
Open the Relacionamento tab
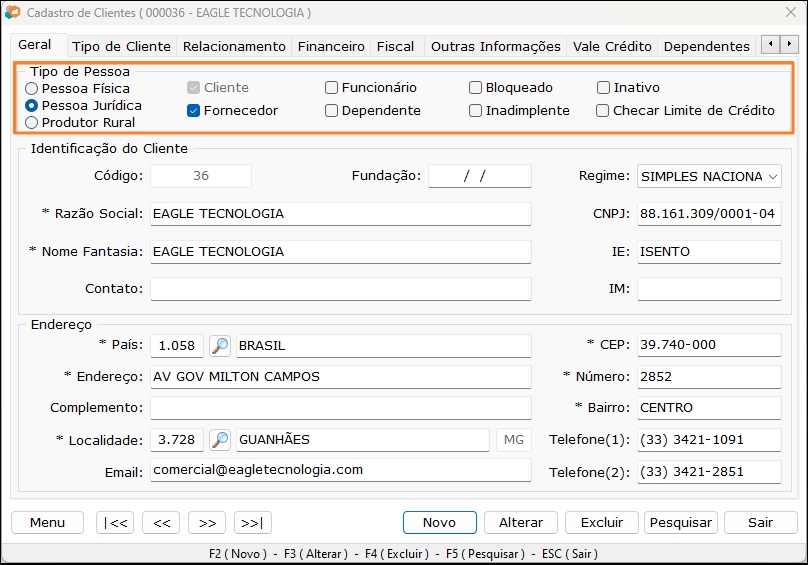(234, 46)
